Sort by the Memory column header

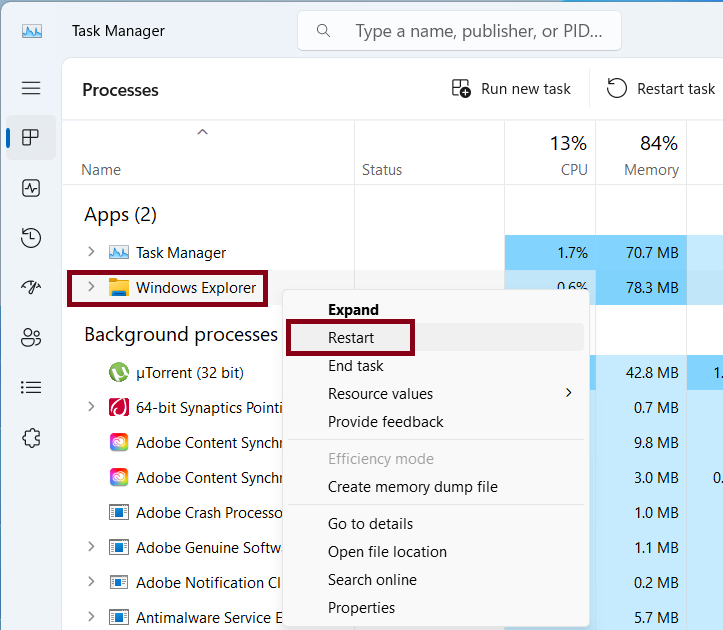[651, 170]
